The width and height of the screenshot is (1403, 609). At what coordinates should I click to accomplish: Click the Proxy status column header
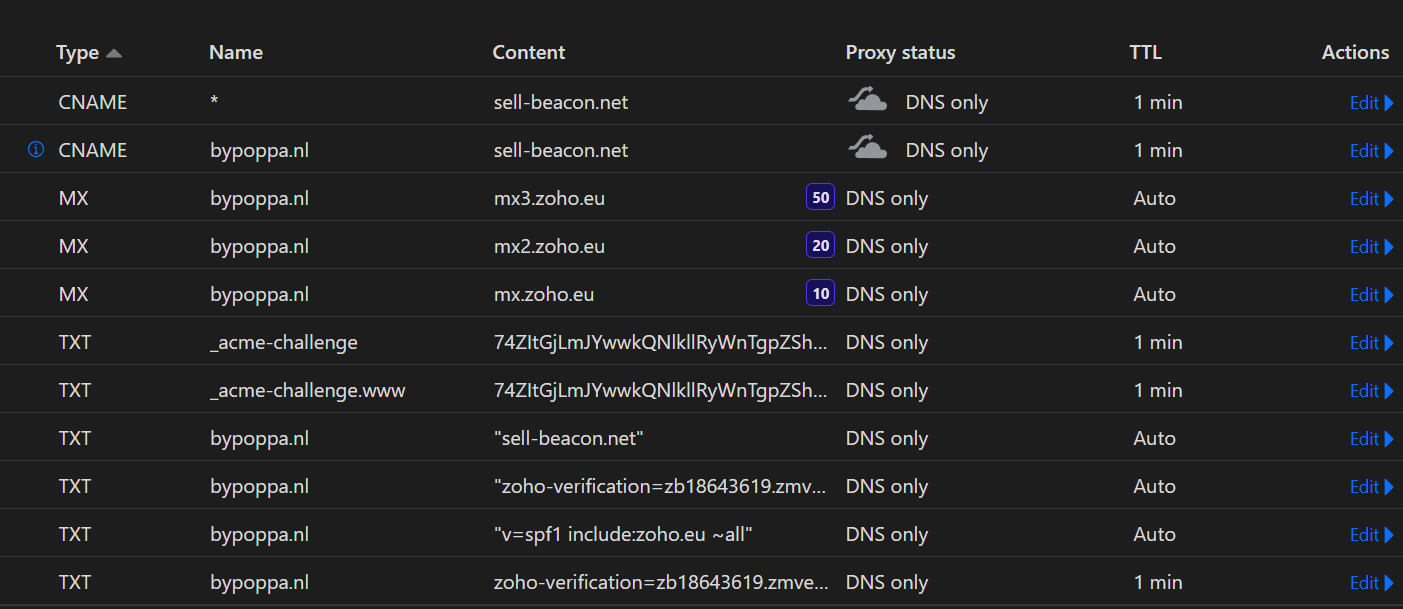[x=900, y=53]
